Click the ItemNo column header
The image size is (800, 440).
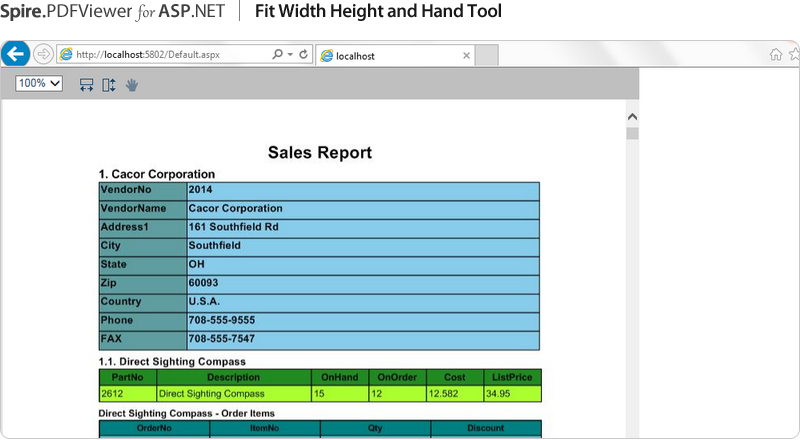265,428
